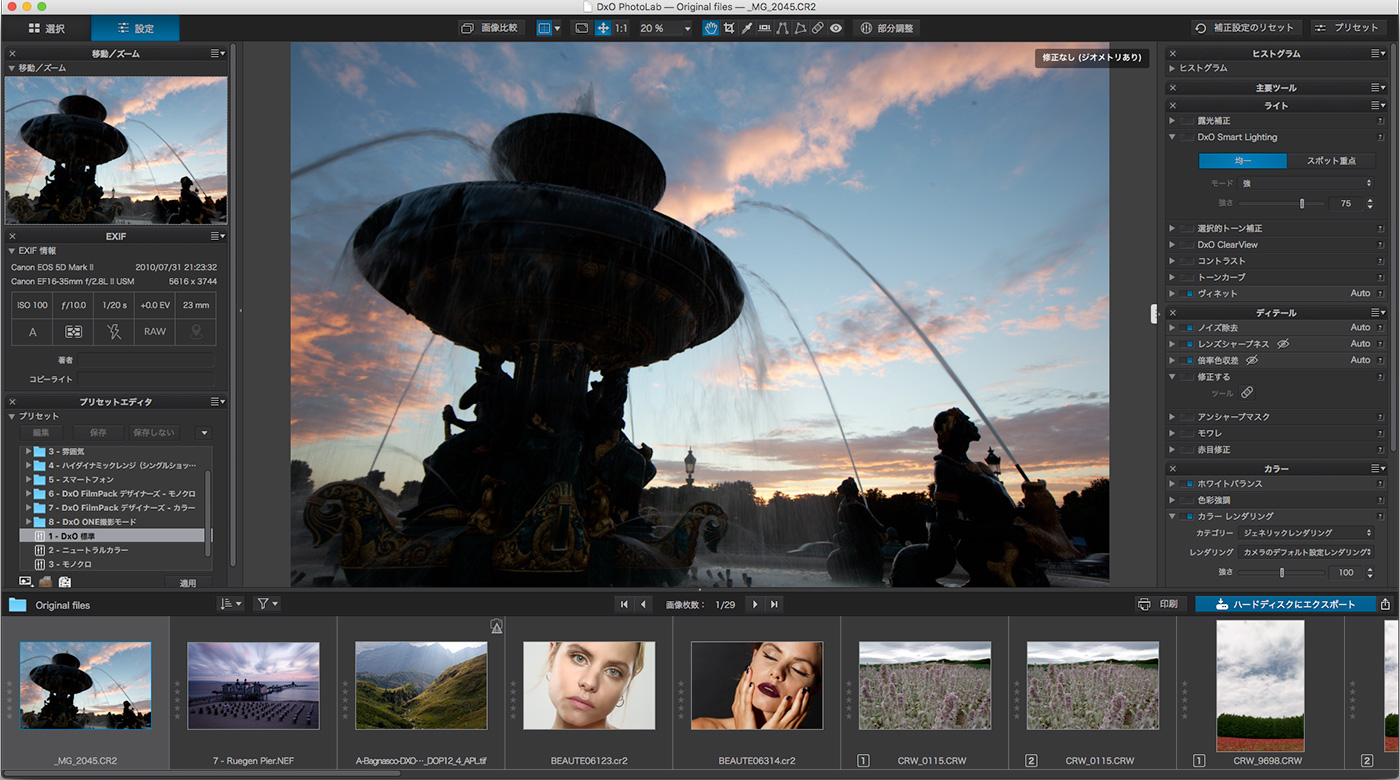
Task: Go to next image with the forward arrow
Action: tap(755, 604)
